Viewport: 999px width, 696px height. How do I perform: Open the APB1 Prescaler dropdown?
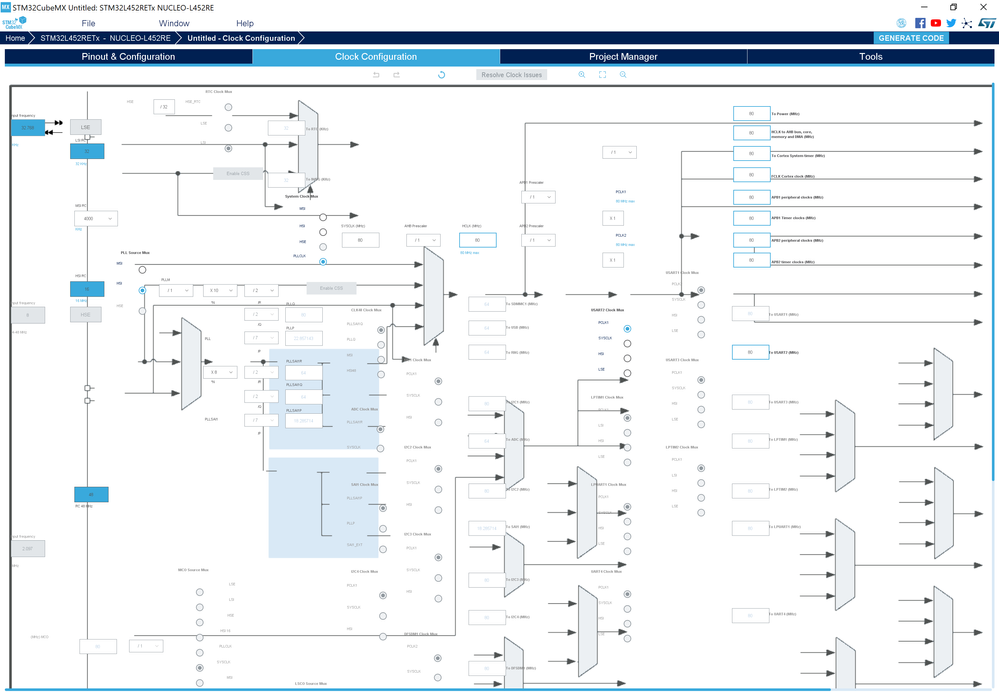538,197
